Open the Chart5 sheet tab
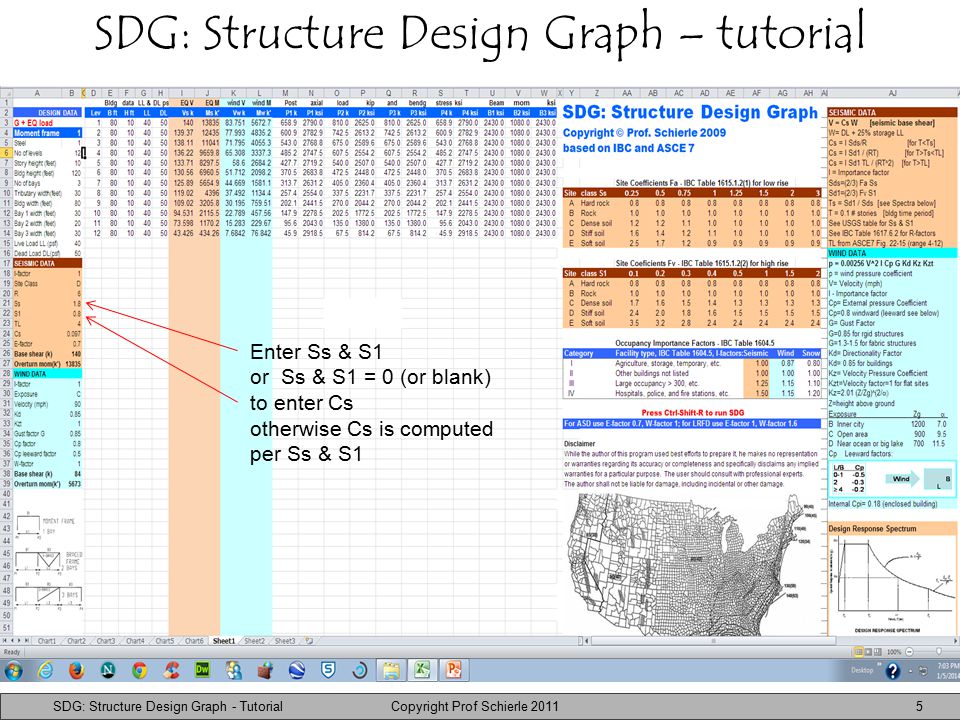The width and height of the screenshot is (960, 720). click(164, 641)
